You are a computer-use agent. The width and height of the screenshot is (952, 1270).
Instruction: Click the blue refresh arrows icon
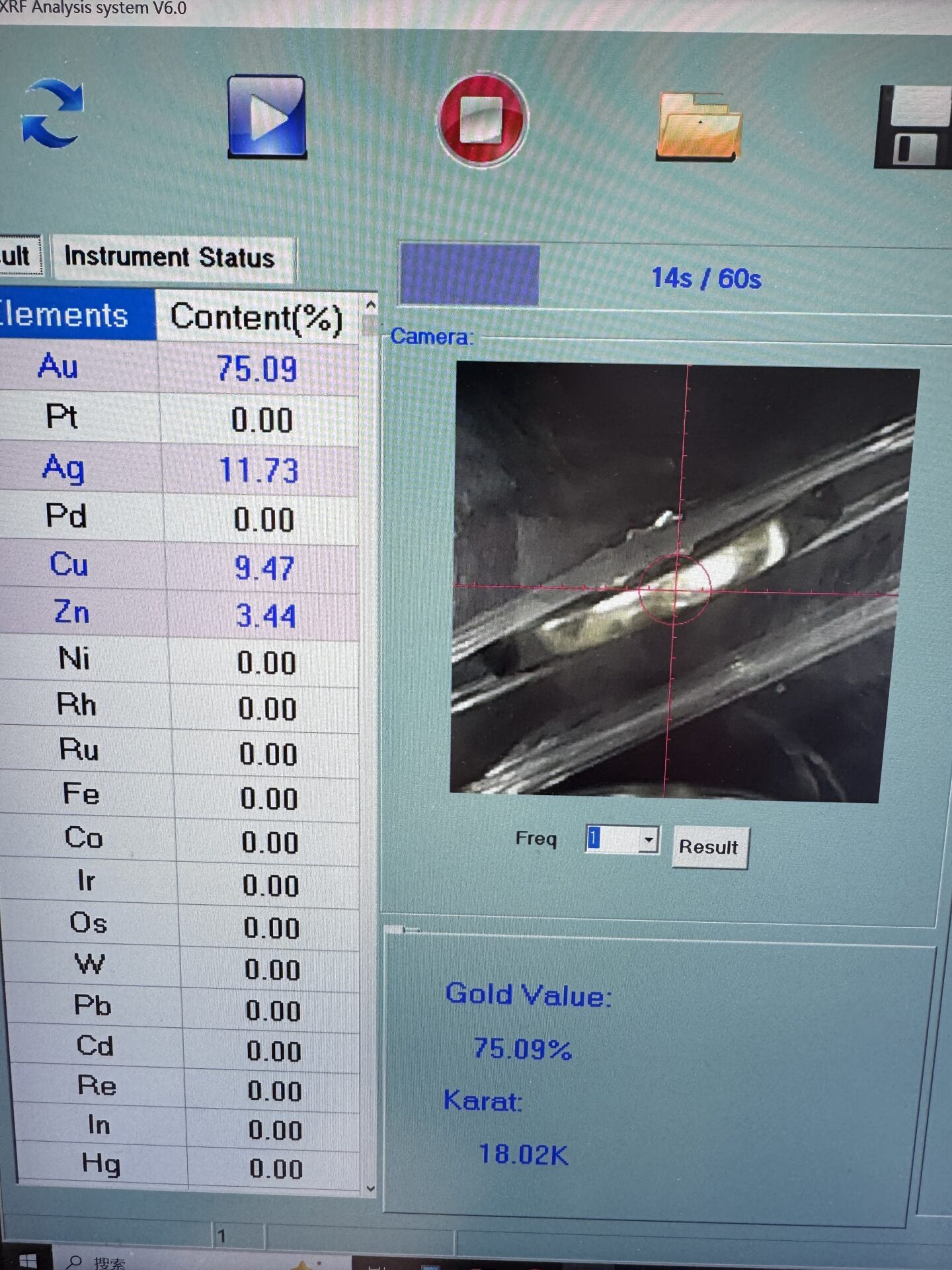[x=53, y=113]
